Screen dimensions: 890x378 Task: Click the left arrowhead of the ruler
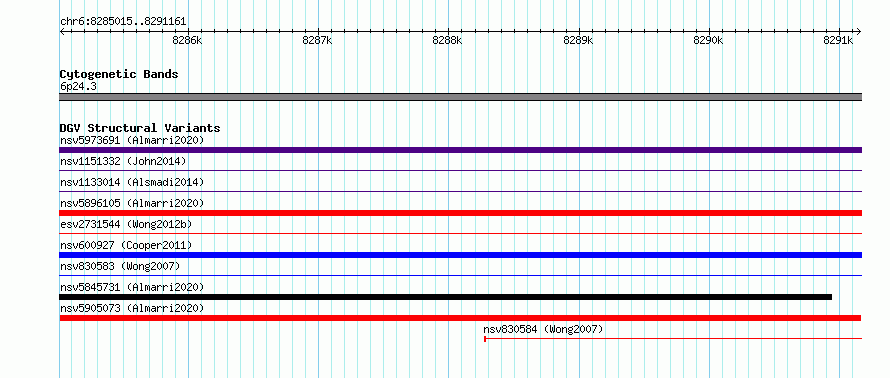tap(62, 31)
